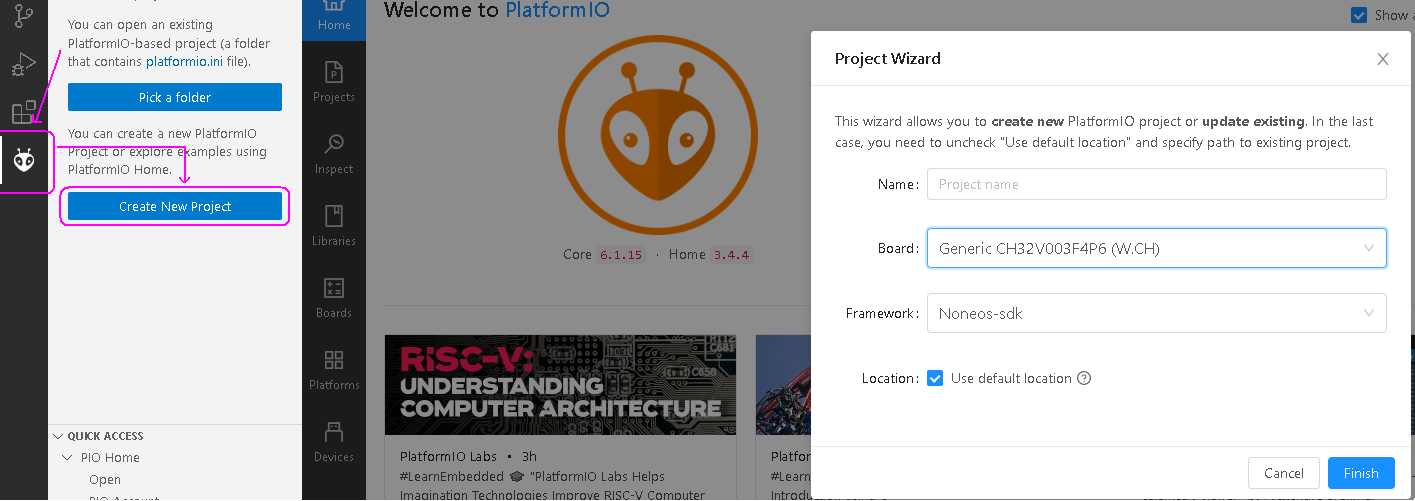This screenshot has width=1415, height=501.
Task: Click Create New Project button
Action: (x=175, y=206)
